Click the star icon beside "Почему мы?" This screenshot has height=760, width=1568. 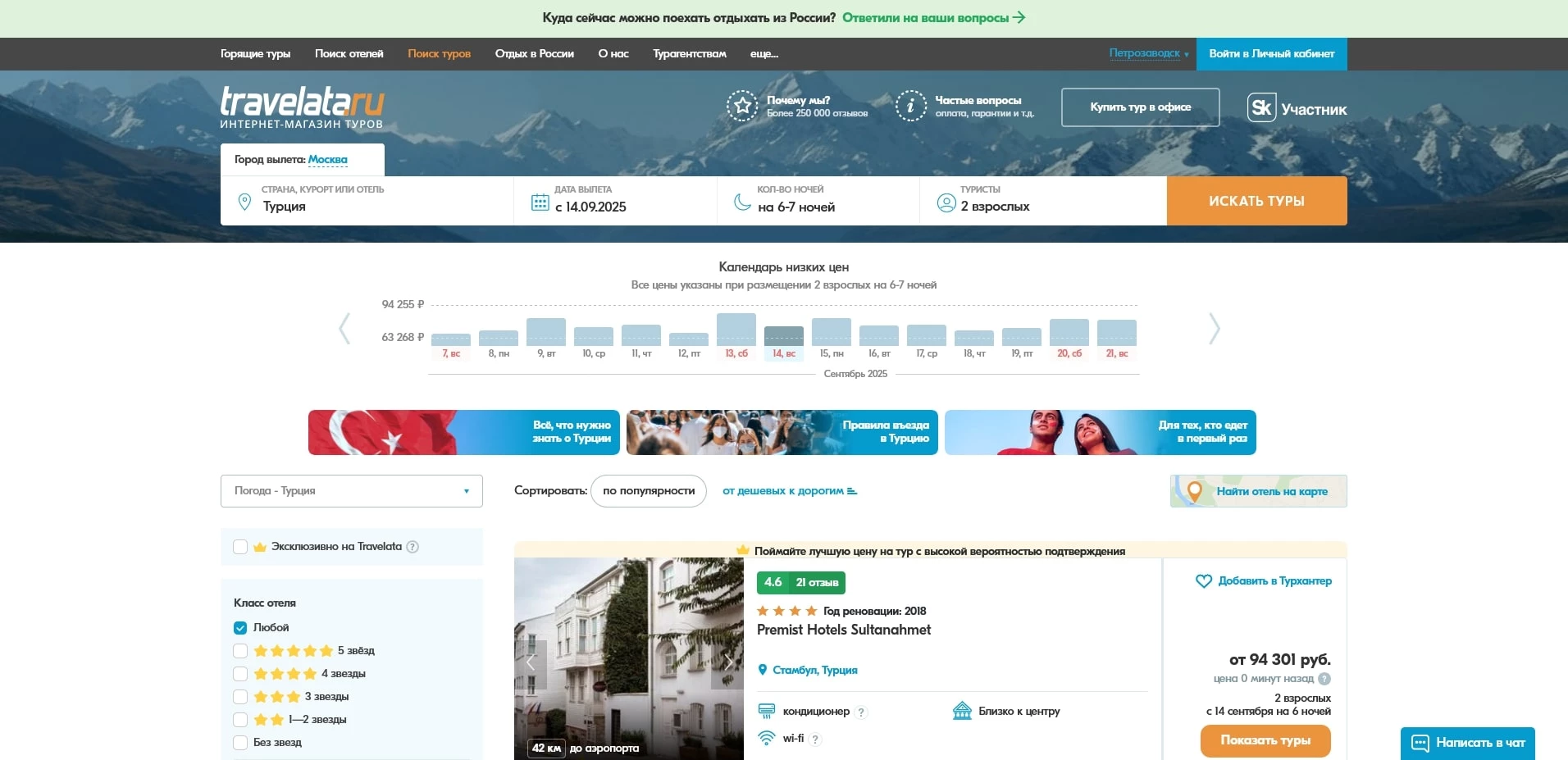(x=742, y=106)
